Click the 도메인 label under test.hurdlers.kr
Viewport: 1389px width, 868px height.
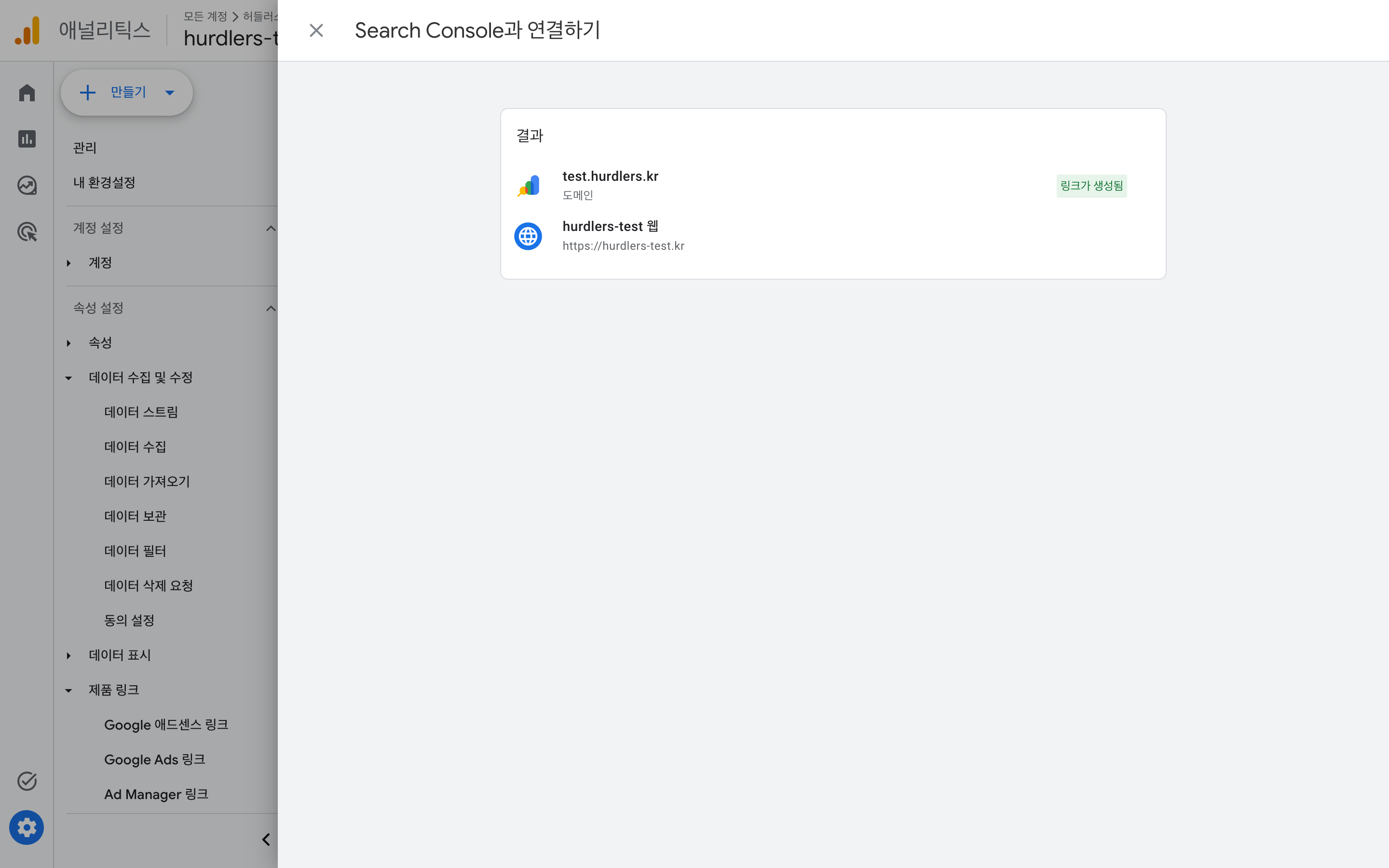click(x=577, y=195)
